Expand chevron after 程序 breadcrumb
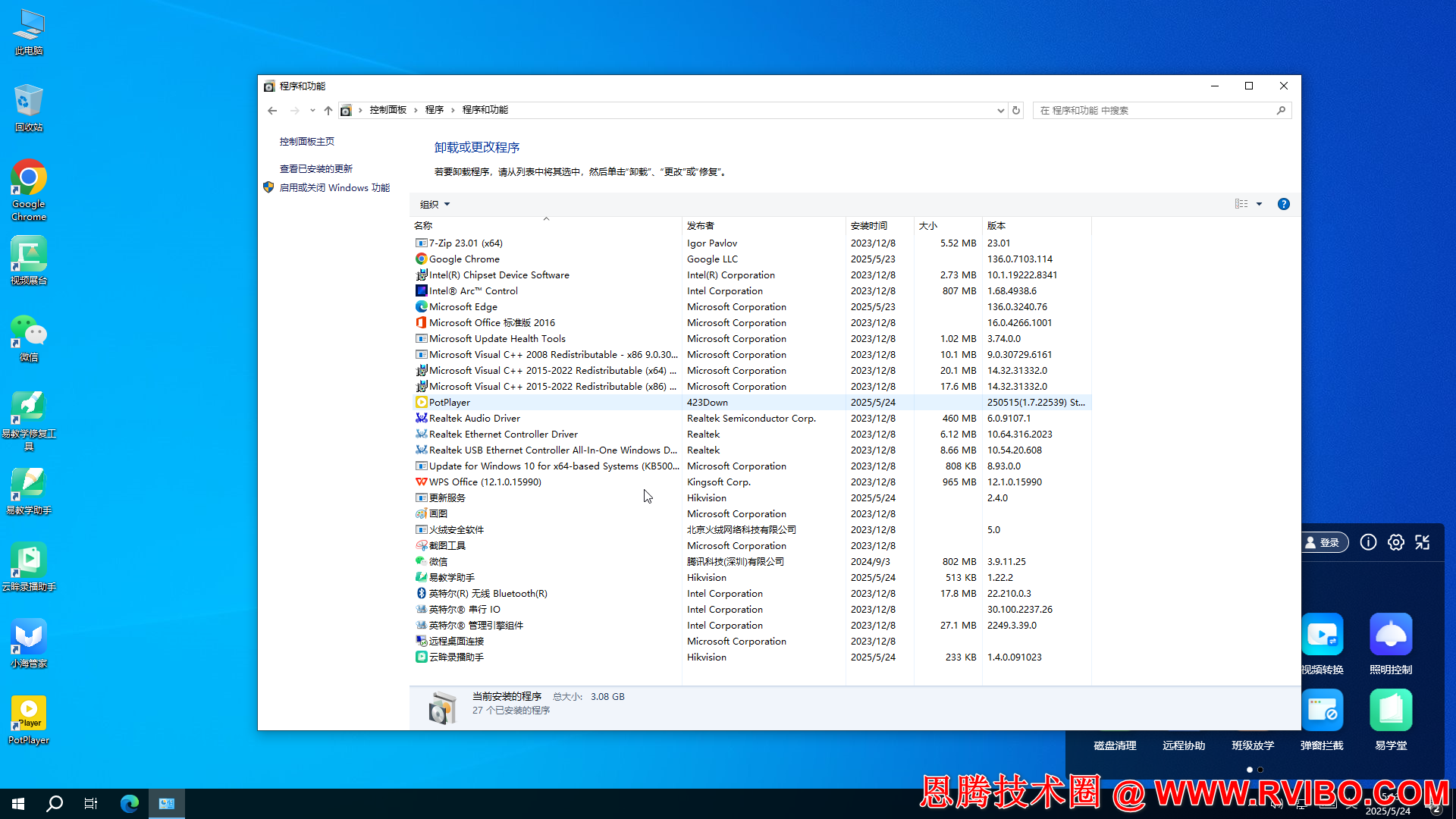 pyautogui.click(x=453, y=110)
